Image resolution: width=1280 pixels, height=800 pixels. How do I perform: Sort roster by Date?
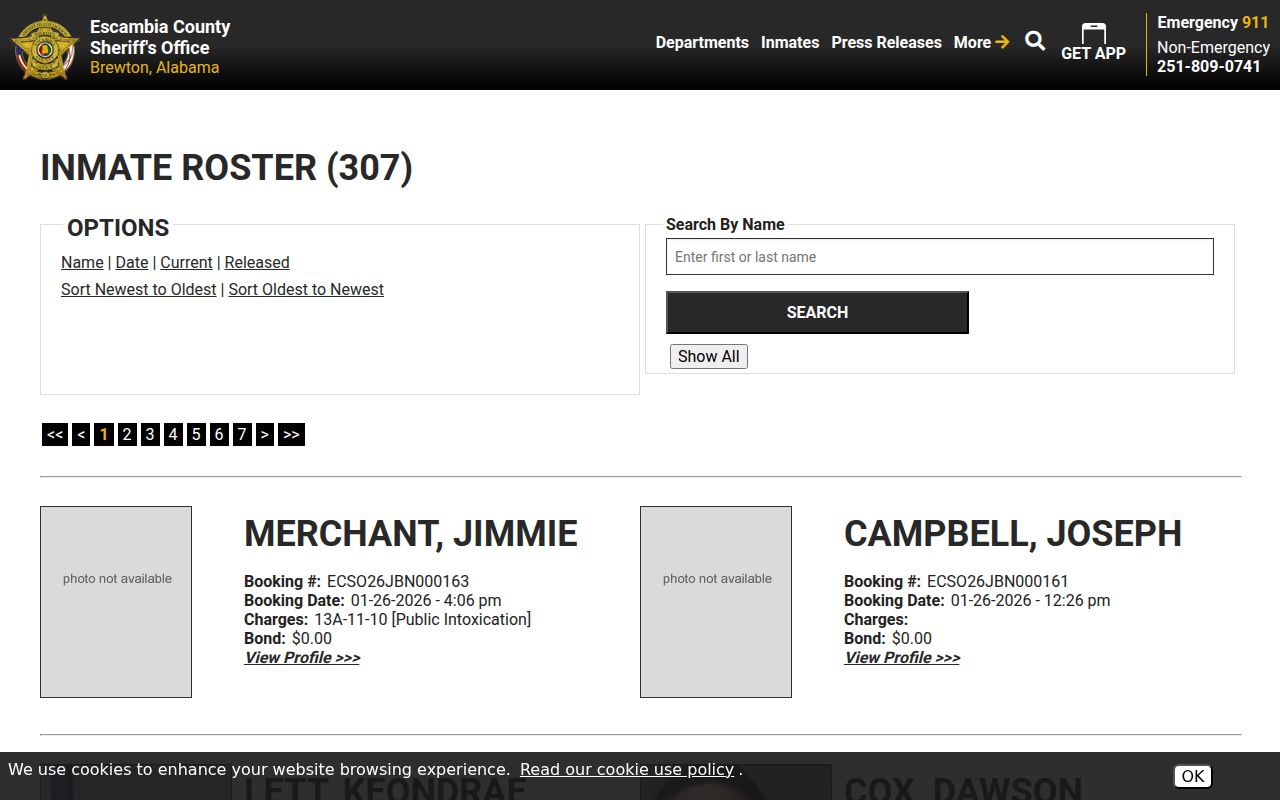pos(132,262)
